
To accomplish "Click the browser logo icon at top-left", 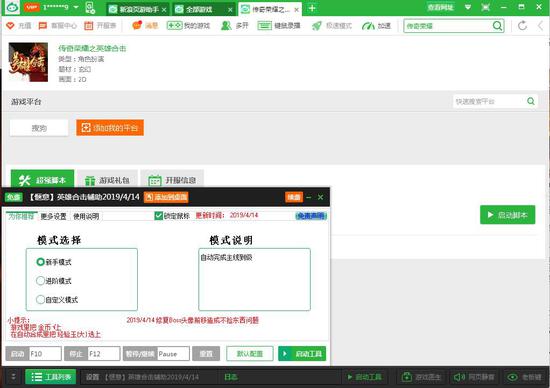I will (12, 7).
